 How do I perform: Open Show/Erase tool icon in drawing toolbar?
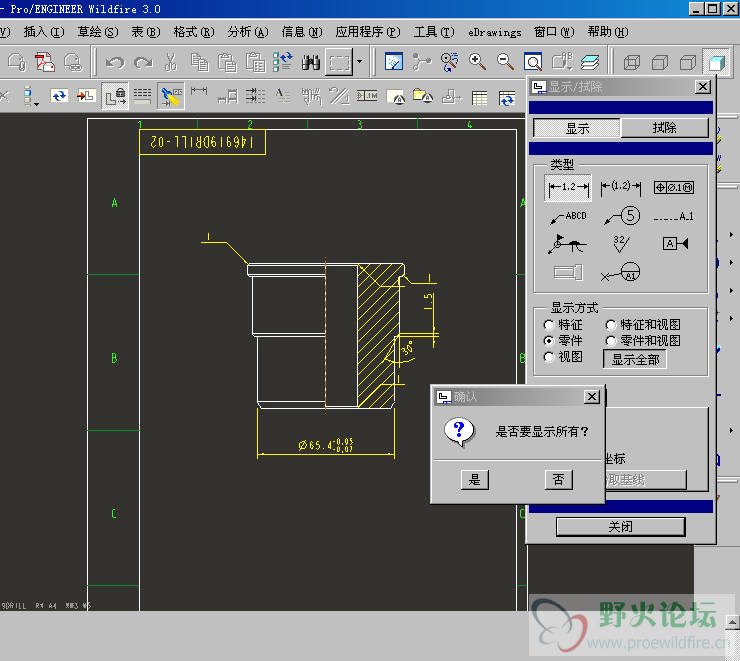(x=170, y=96)
